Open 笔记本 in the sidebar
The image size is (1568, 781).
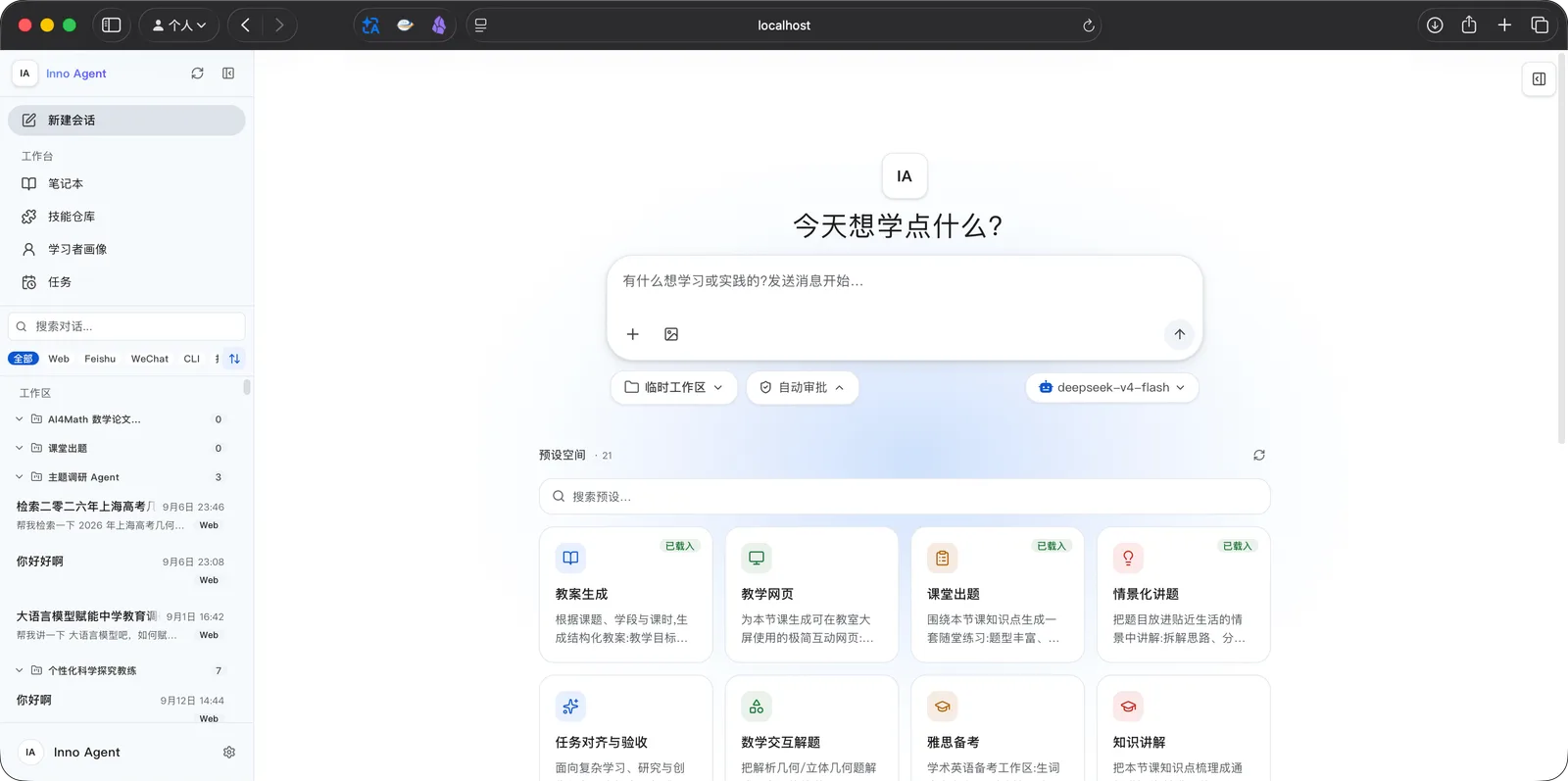pyautogui.click(x=126, y=184)
